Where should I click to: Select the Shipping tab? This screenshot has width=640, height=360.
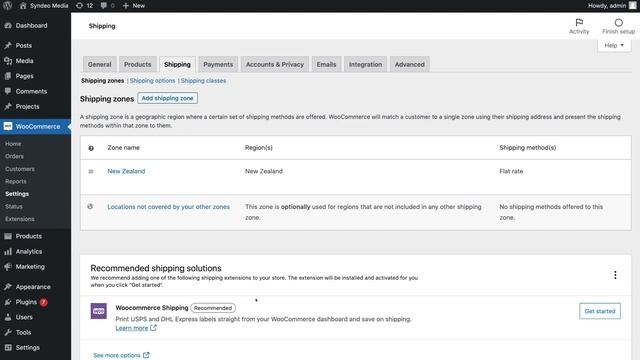pos(177,64)
